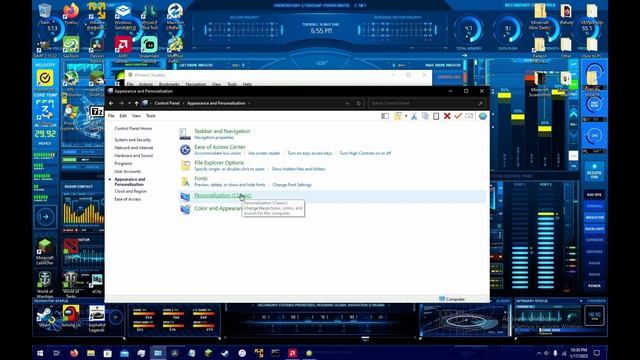Screen dimensions: 640x360
Task: Open the AMD Software desktop shortcut
Action: (x=123, y=47)
